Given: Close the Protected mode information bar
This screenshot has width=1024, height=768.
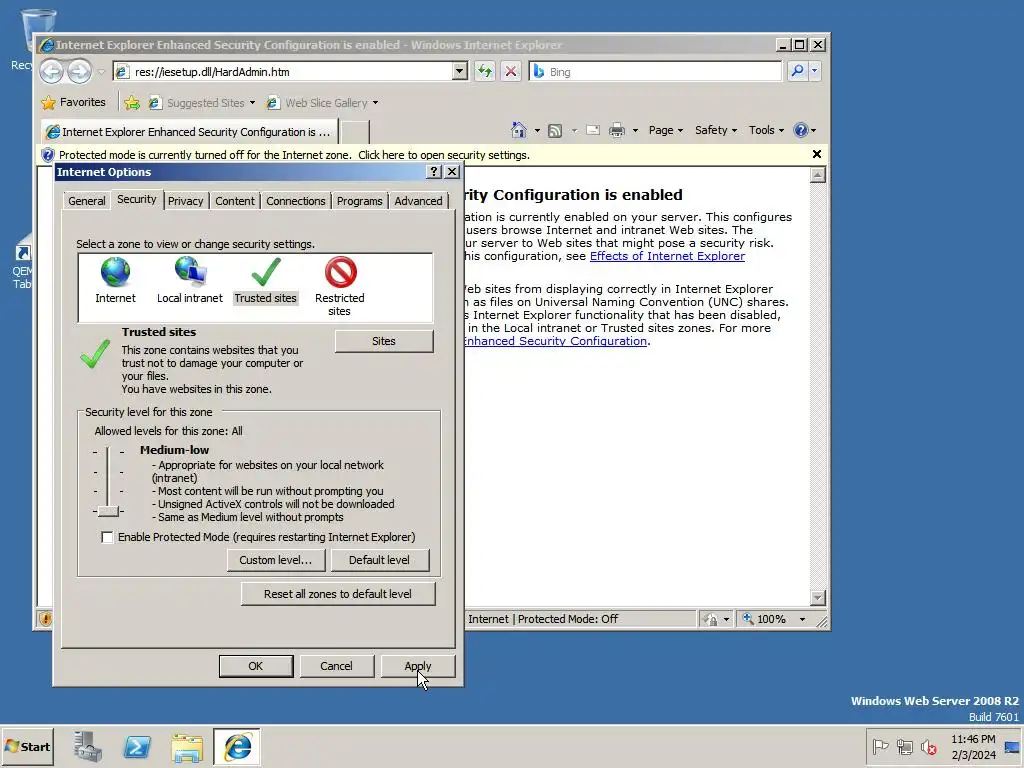Looking at the screenshot, I should click(816, 154).
